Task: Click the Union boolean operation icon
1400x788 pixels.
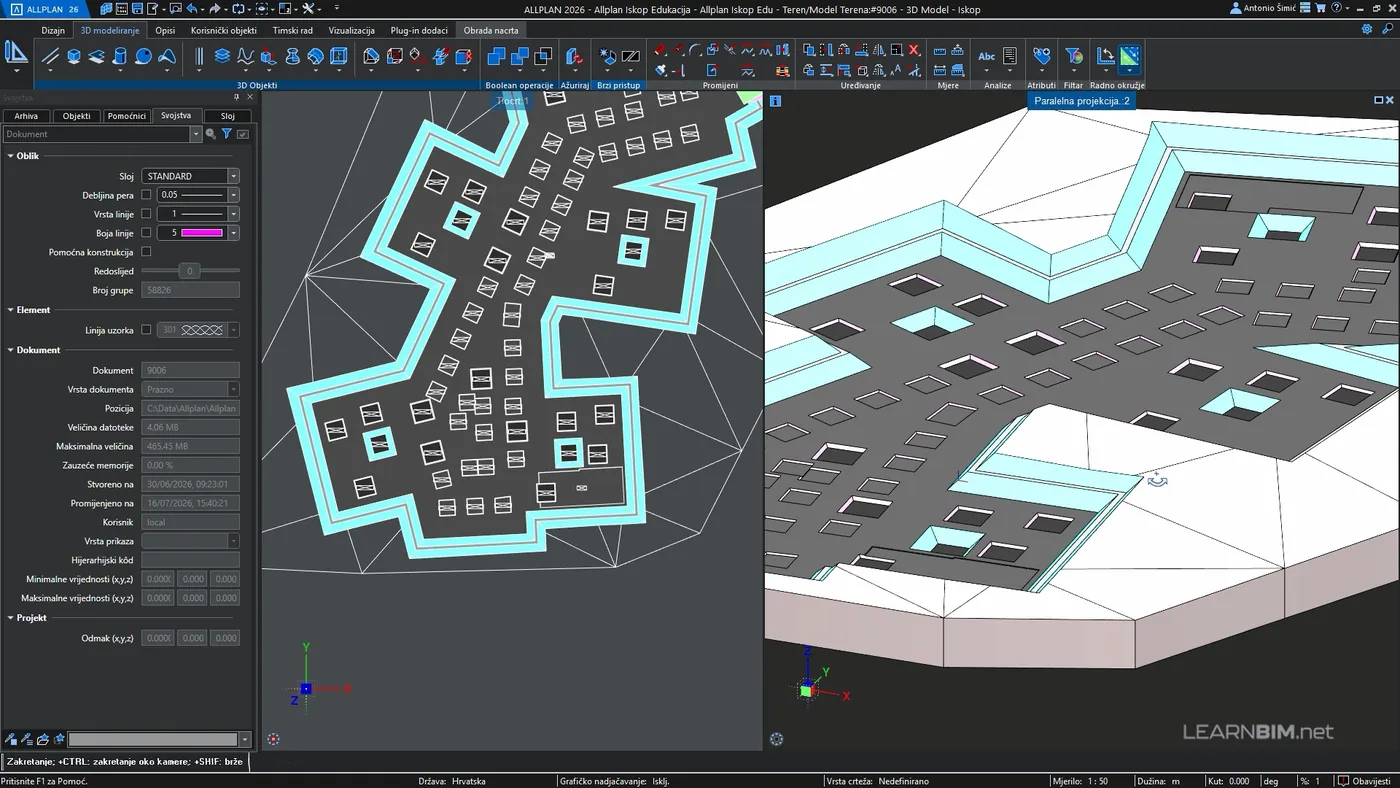Action: 495,57
